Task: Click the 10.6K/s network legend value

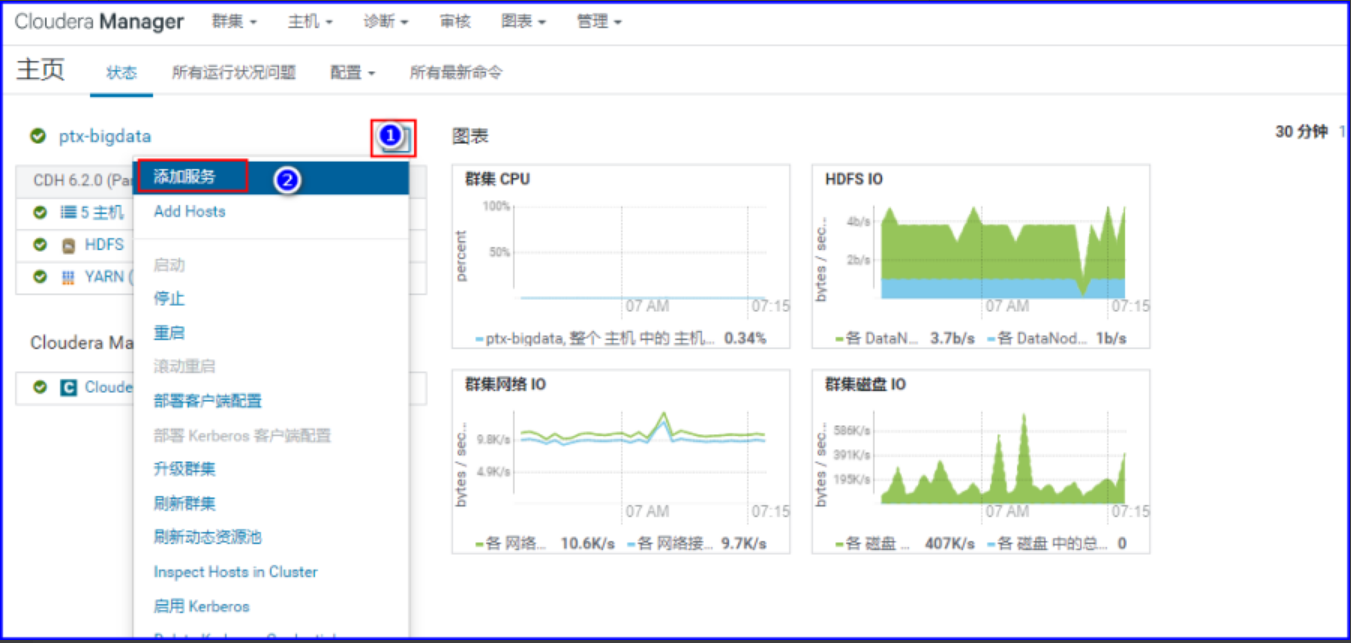Action: point(588,544)
